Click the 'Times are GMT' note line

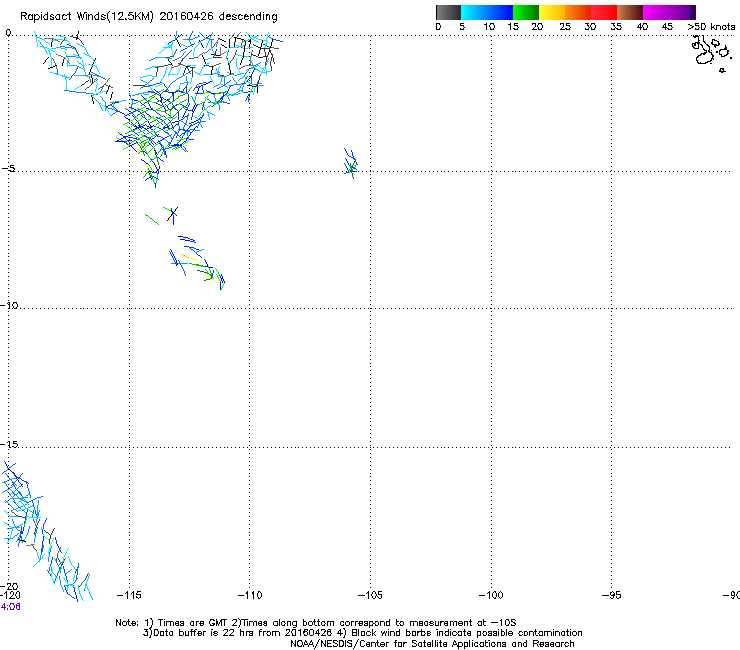[316, 623]
